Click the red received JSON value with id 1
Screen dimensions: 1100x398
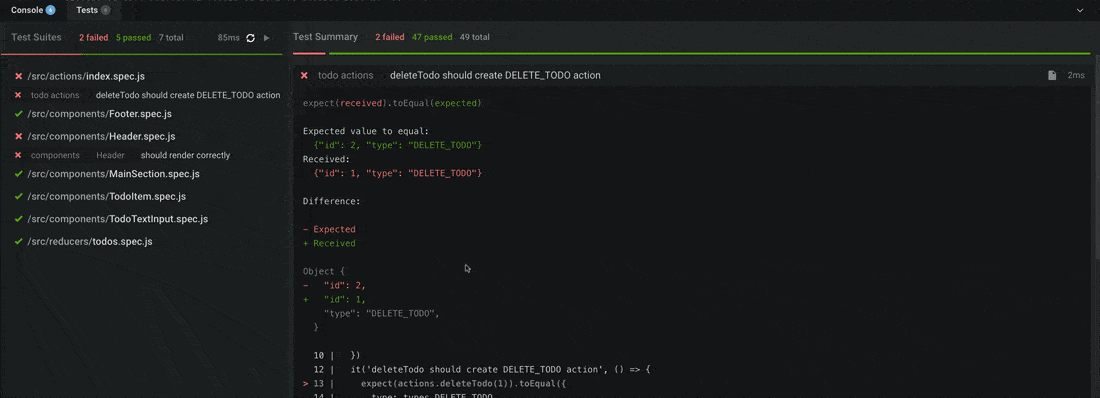click(398, 173)
